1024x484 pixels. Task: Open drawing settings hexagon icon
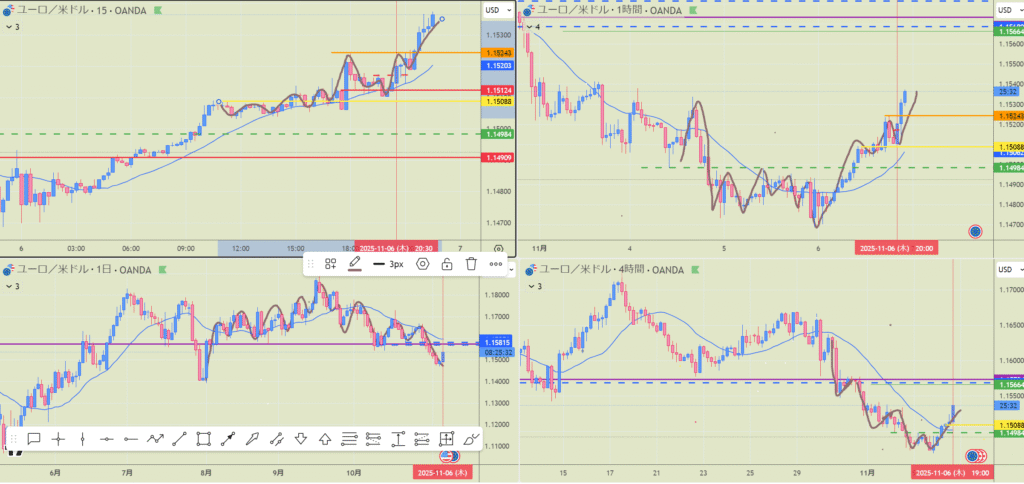point(423,264)
